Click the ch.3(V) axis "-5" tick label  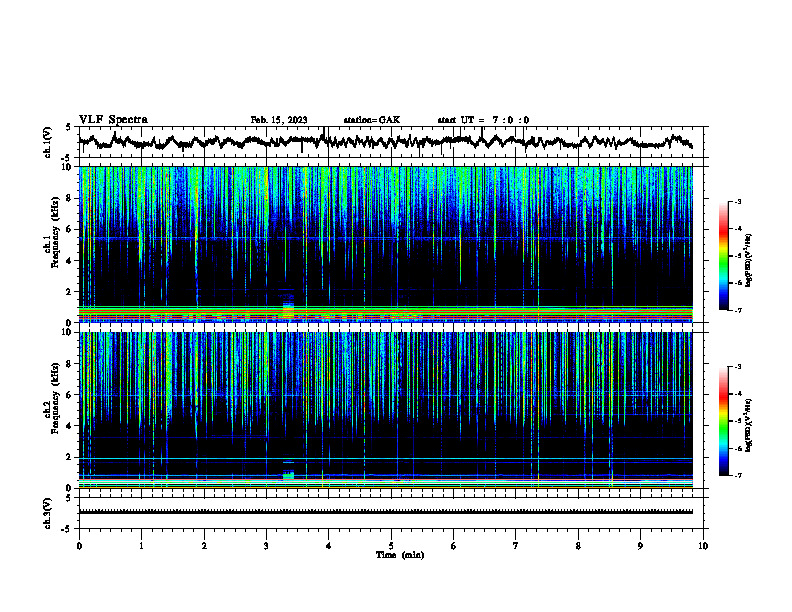[67, 529]
